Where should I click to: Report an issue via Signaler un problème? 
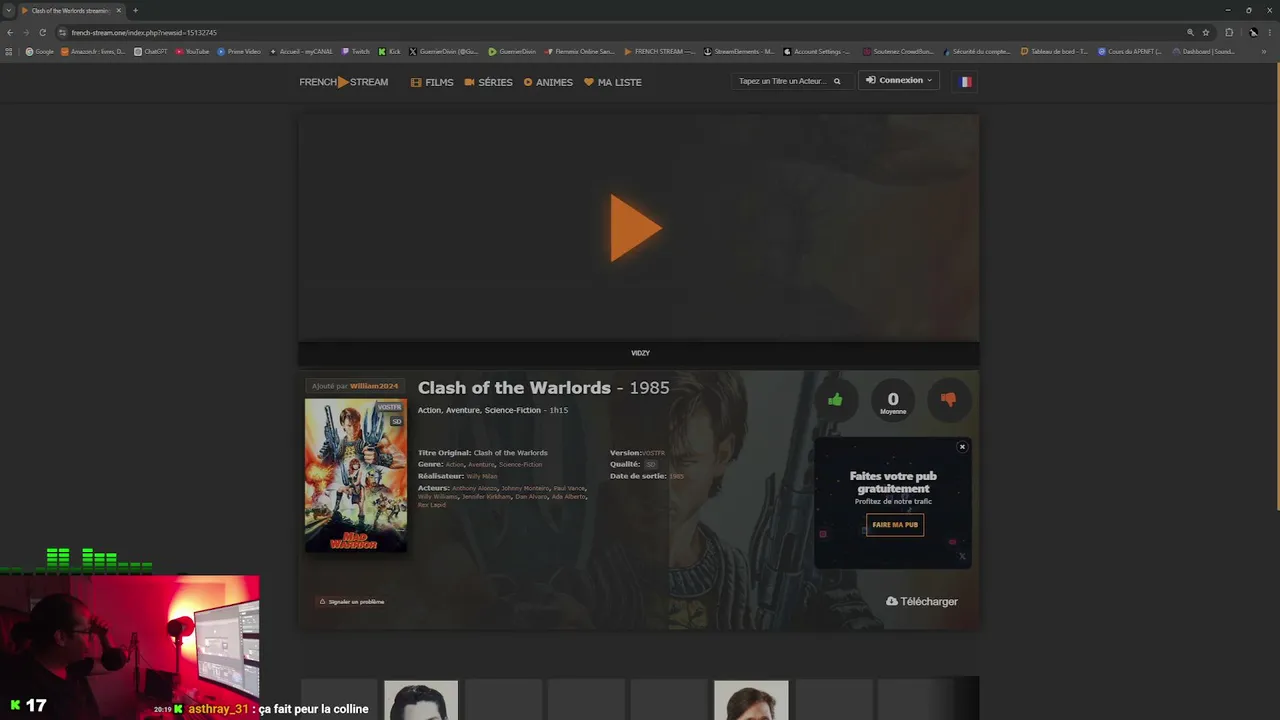coord(352,602)
